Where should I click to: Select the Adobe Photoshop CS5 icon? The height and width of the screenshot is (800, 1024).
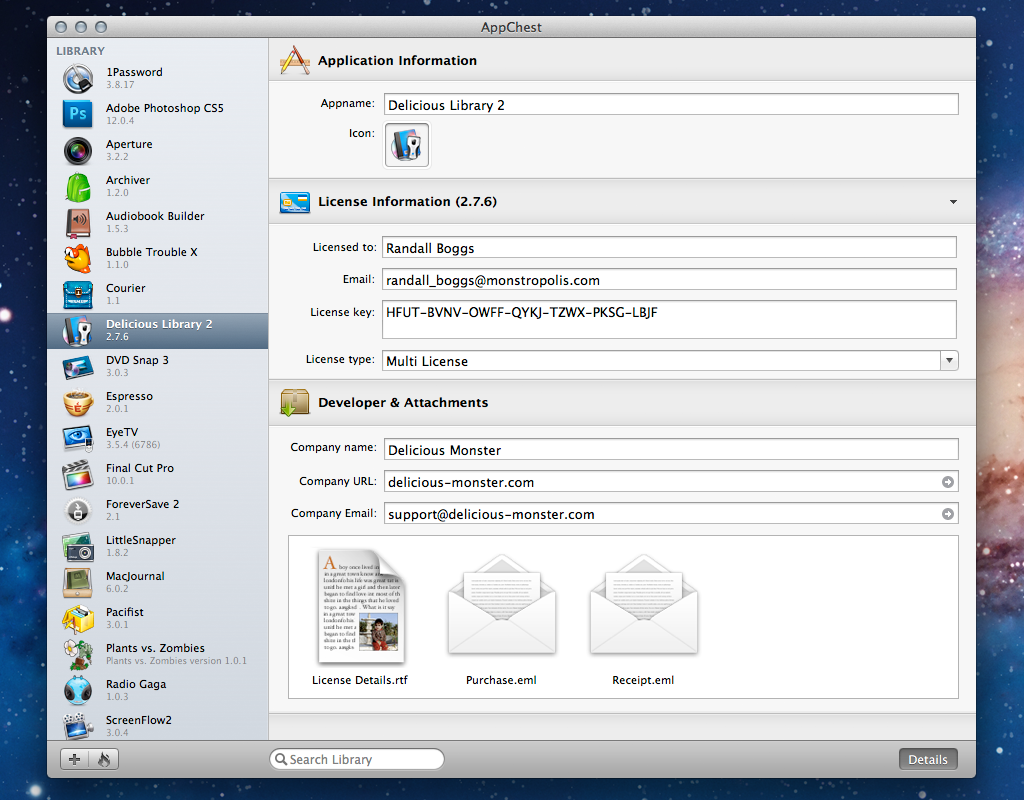tap(78, 114)
